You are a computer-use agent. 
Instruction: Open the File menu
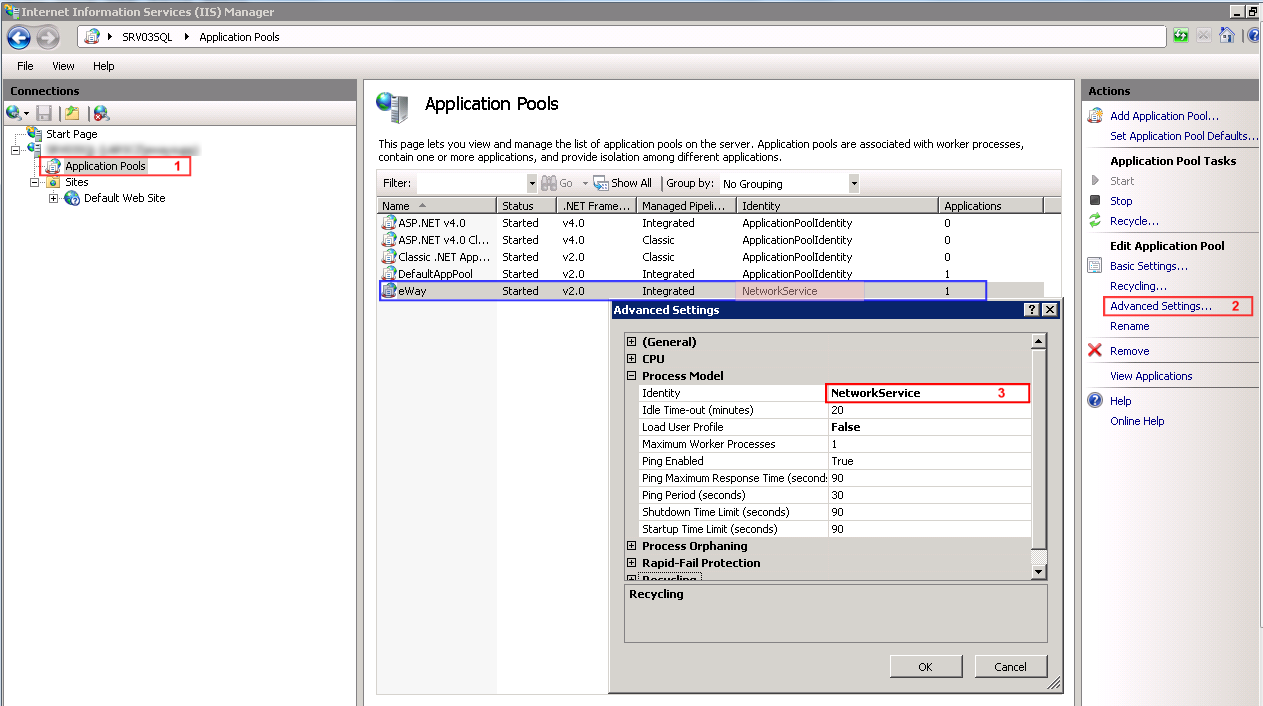point(25,66)
